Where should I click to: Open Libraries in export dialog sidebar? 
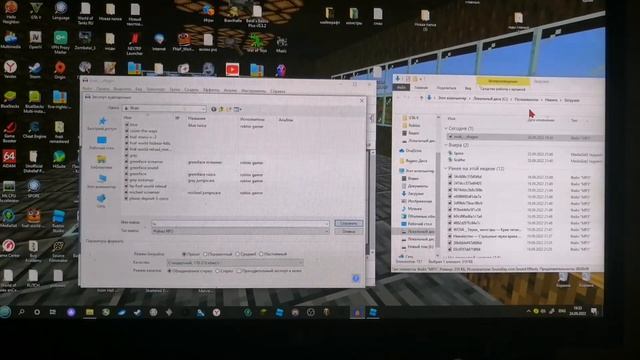point(101,162)
